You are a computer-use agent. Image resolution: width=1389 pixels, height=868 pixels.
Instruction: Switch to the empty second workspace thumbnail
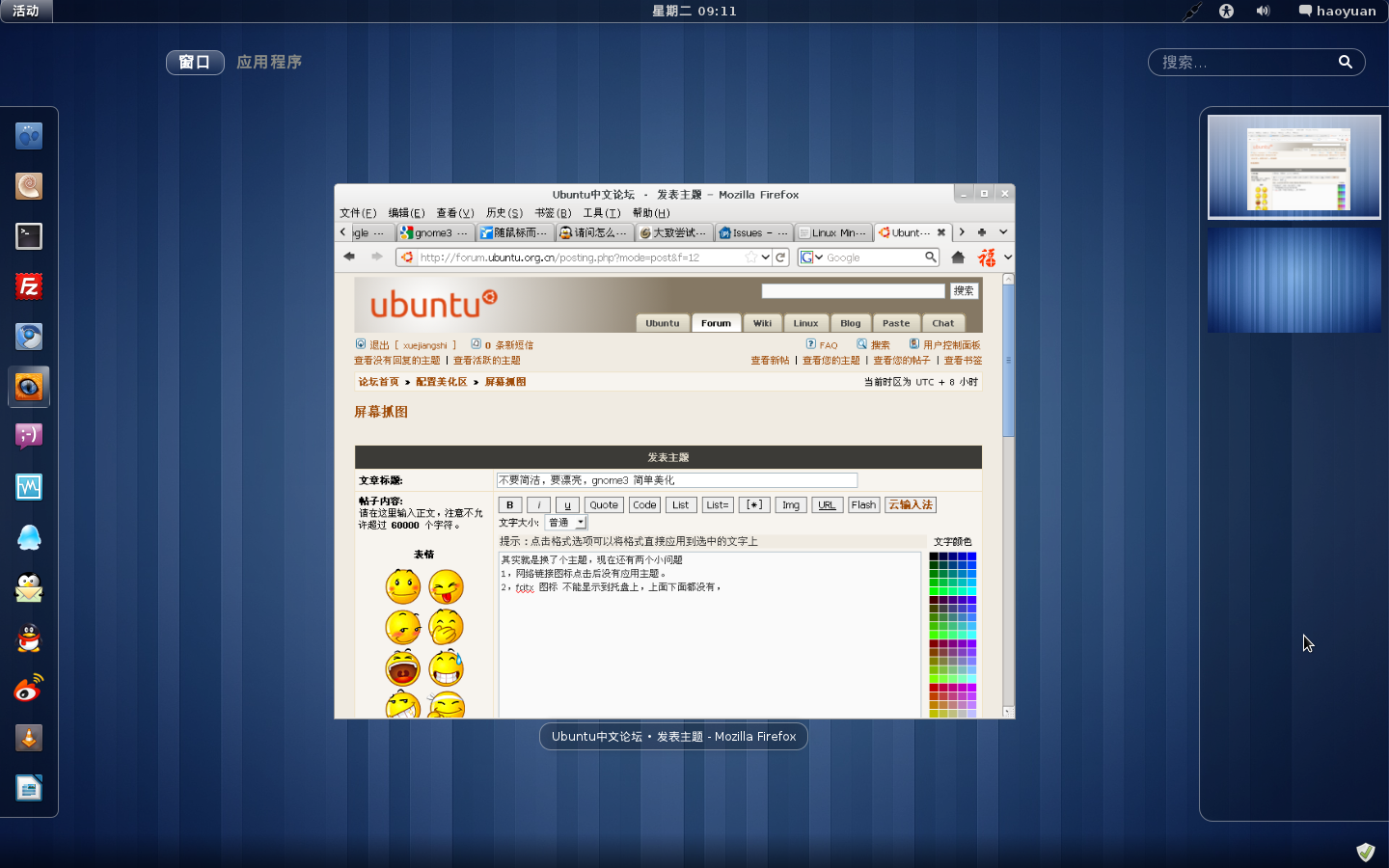click(1294, 280)
